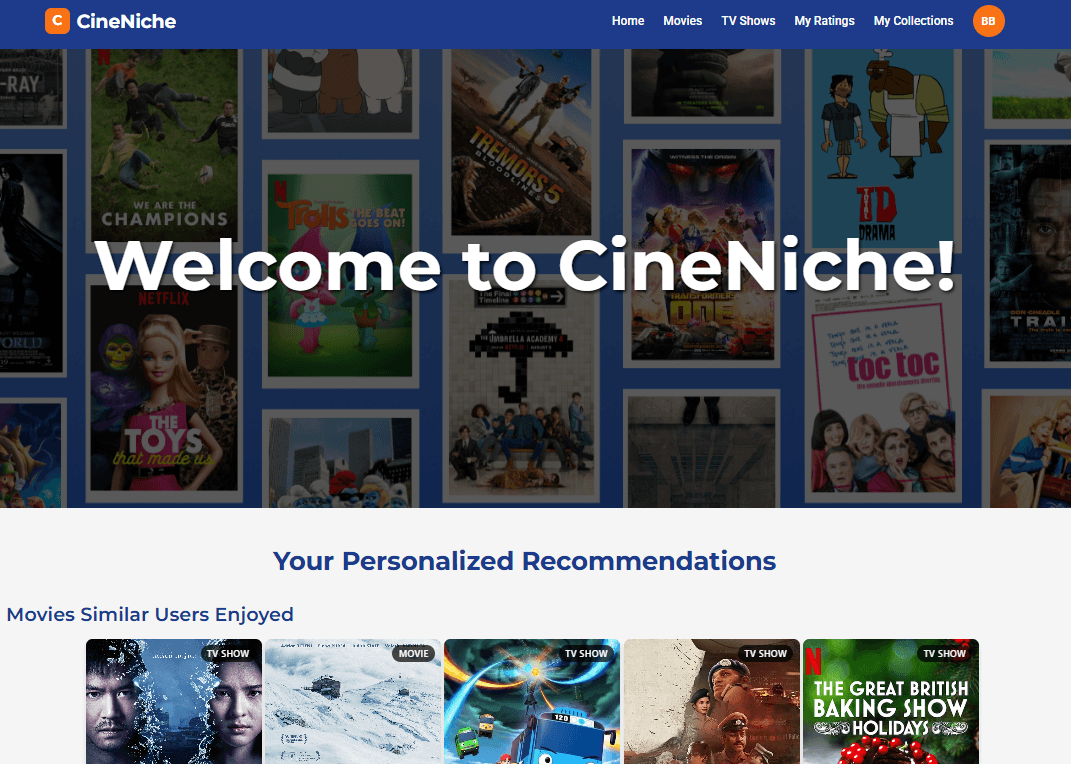Open My Collections page
This screenshot has width=1071, height=764.
click(x=913, y=21)
